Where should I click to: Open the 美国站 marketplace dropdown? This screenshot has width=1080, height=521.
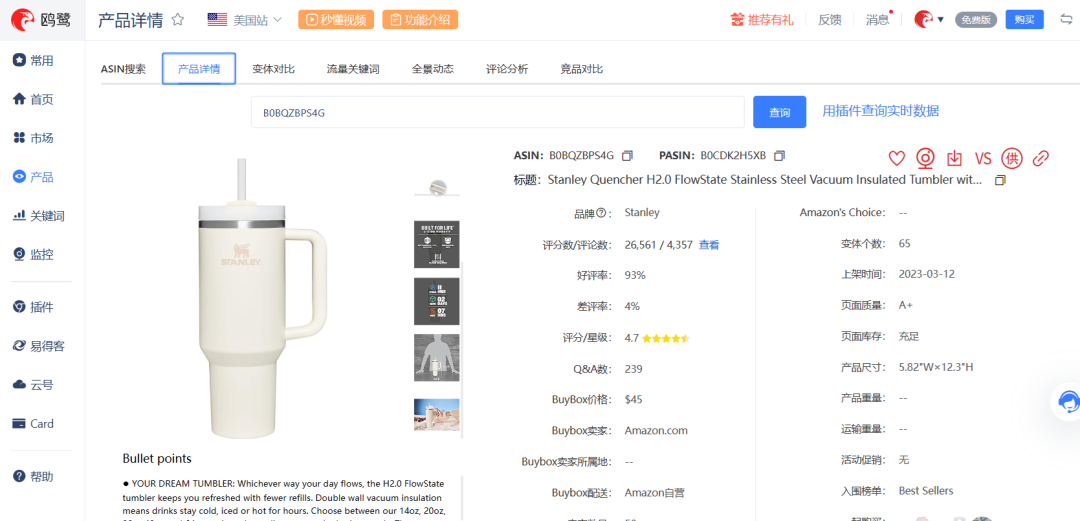(x=245, y=20)
